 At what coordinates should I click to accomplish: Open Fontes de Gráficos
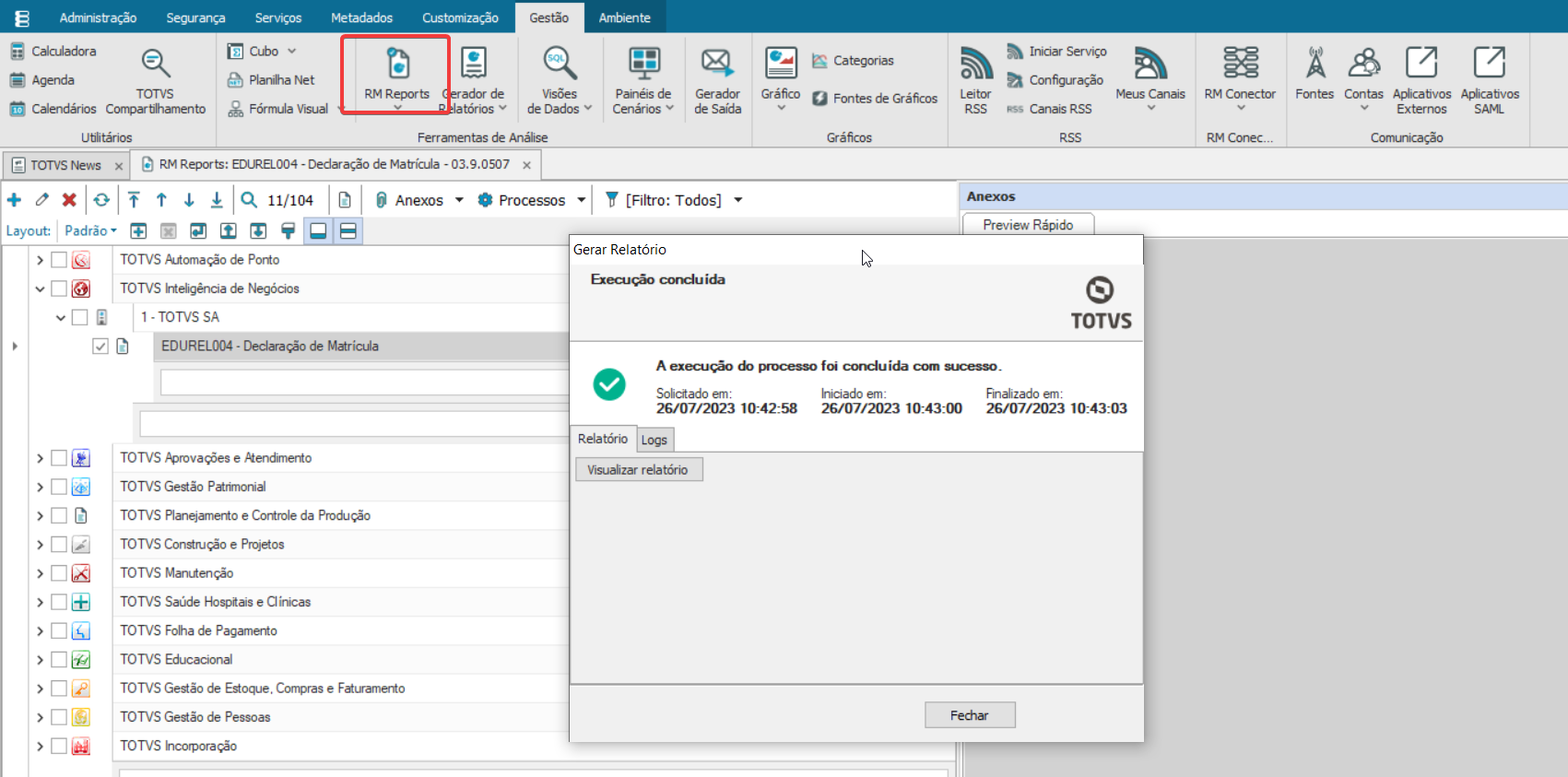[x=875, y=99]
